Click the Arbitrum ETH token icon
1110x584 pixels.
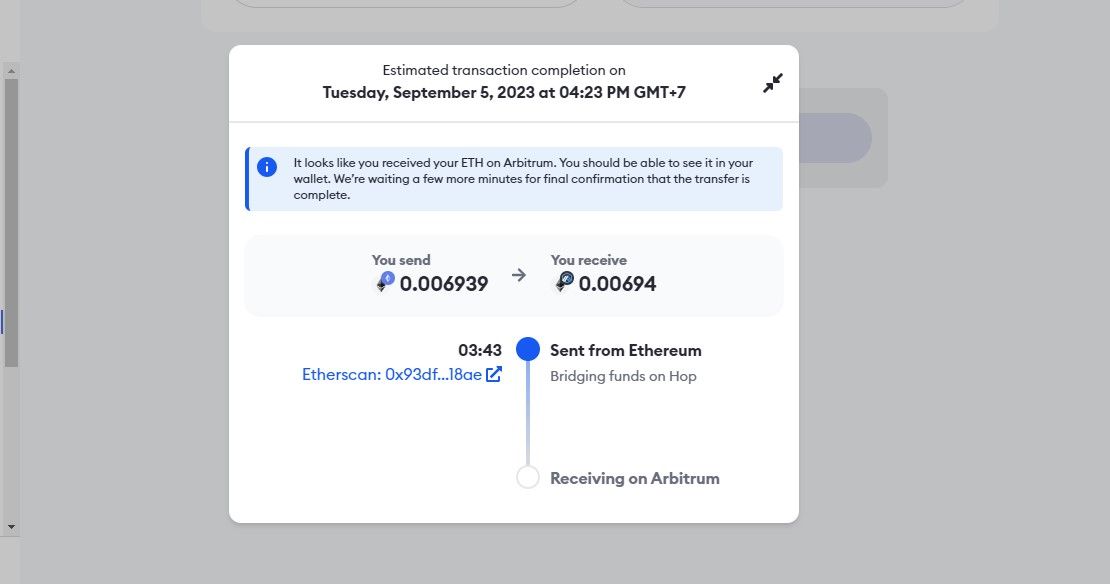click(564, 282)
